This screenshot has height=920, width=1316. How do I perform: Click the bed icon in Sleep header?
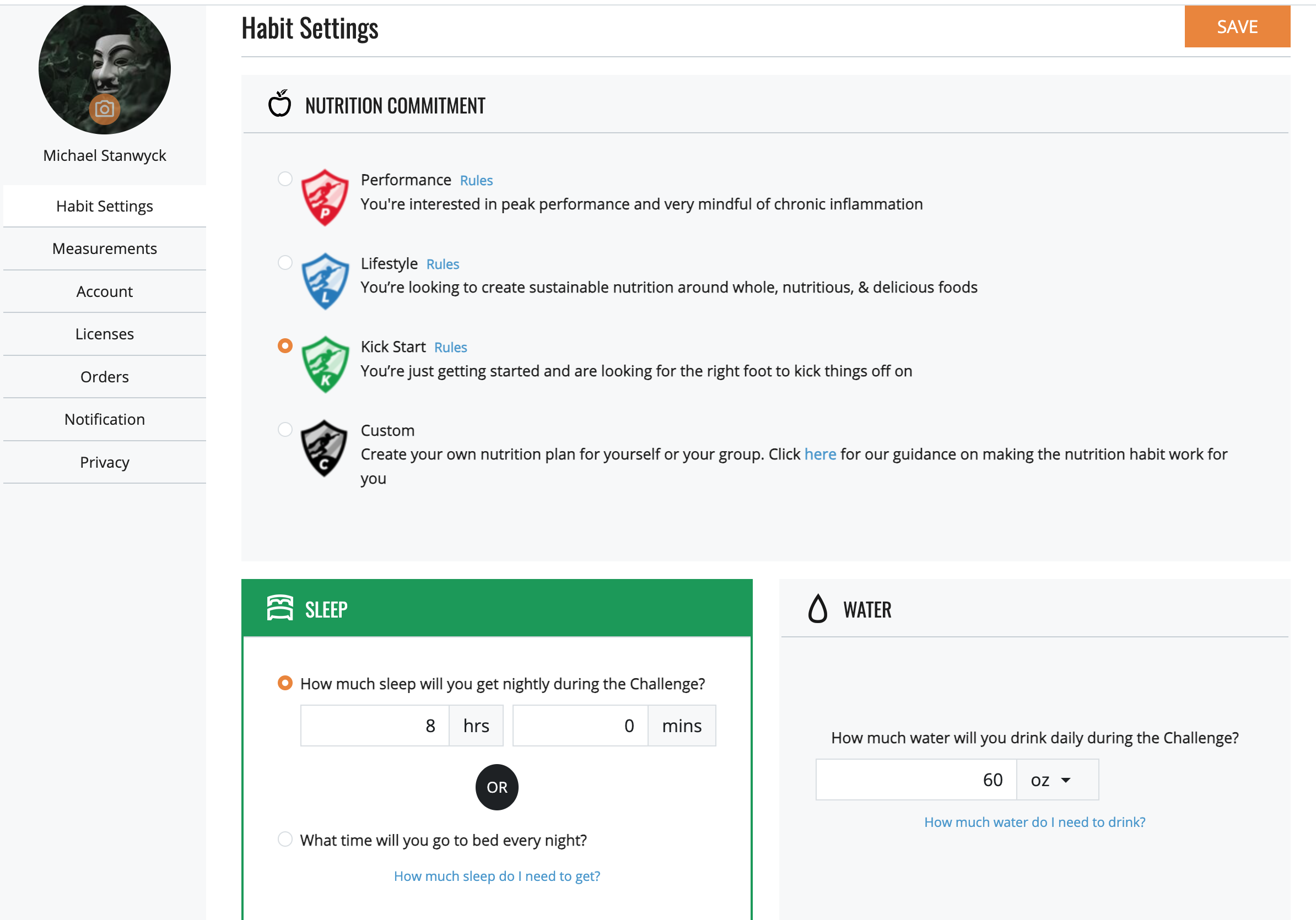click(x=280, y=608)
